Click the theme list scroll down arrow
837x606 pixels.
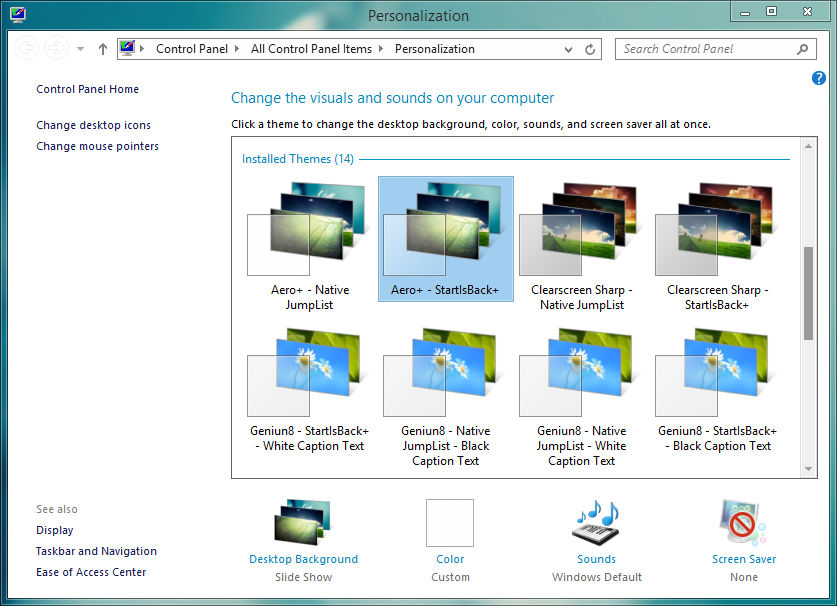(808, 469)
